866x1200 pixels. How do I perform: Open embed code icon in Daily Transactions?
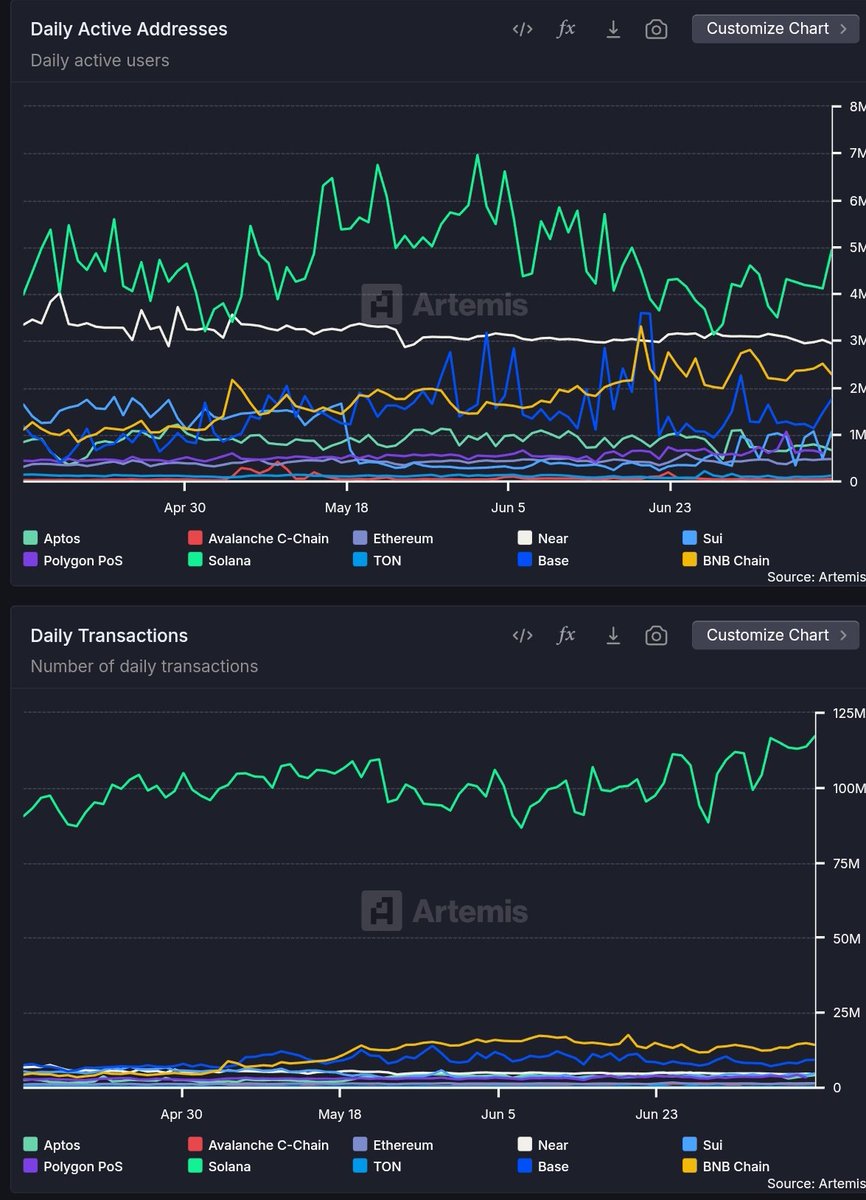(x=522, y=635)
